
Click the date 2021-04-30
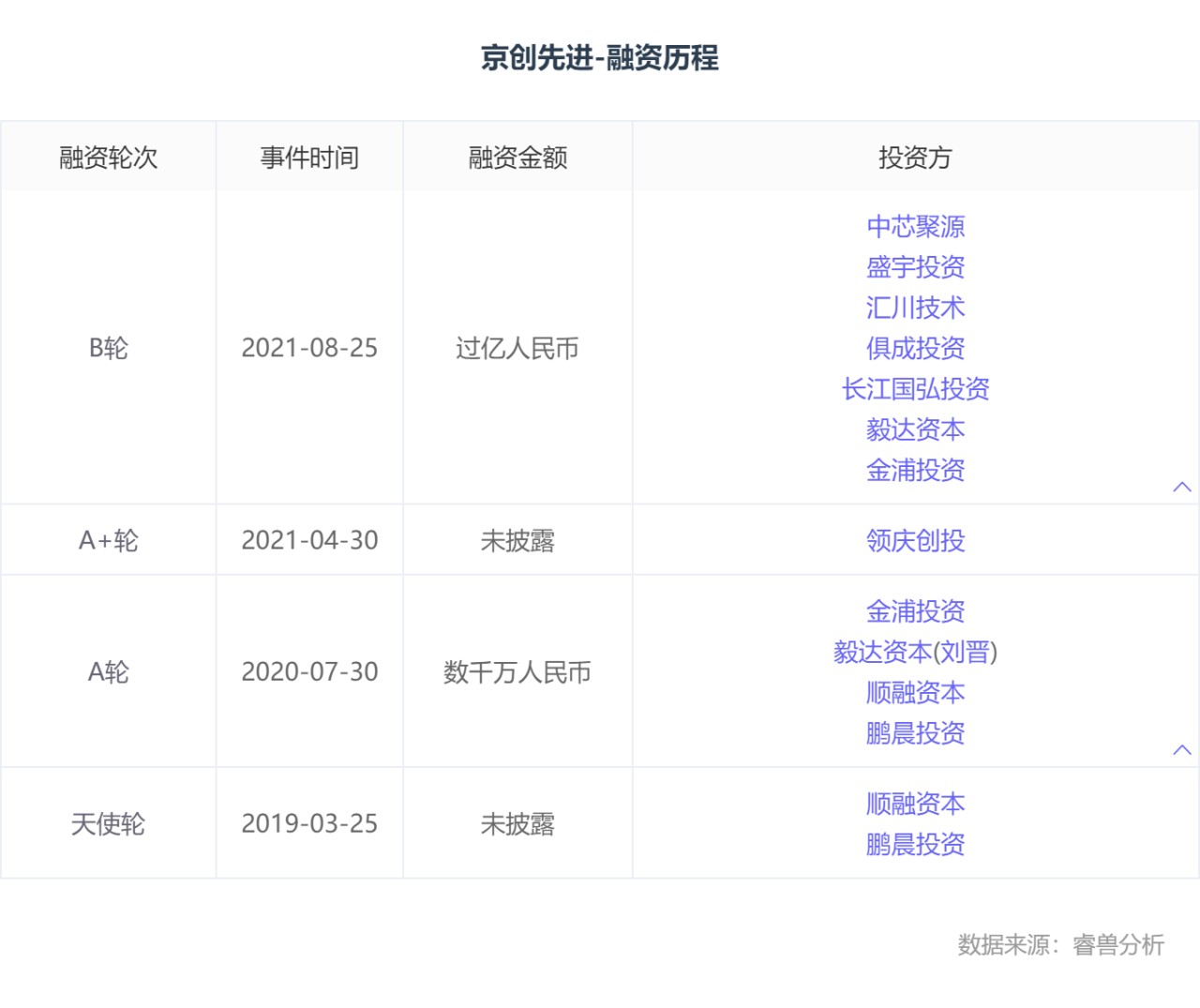click(309, 540)
